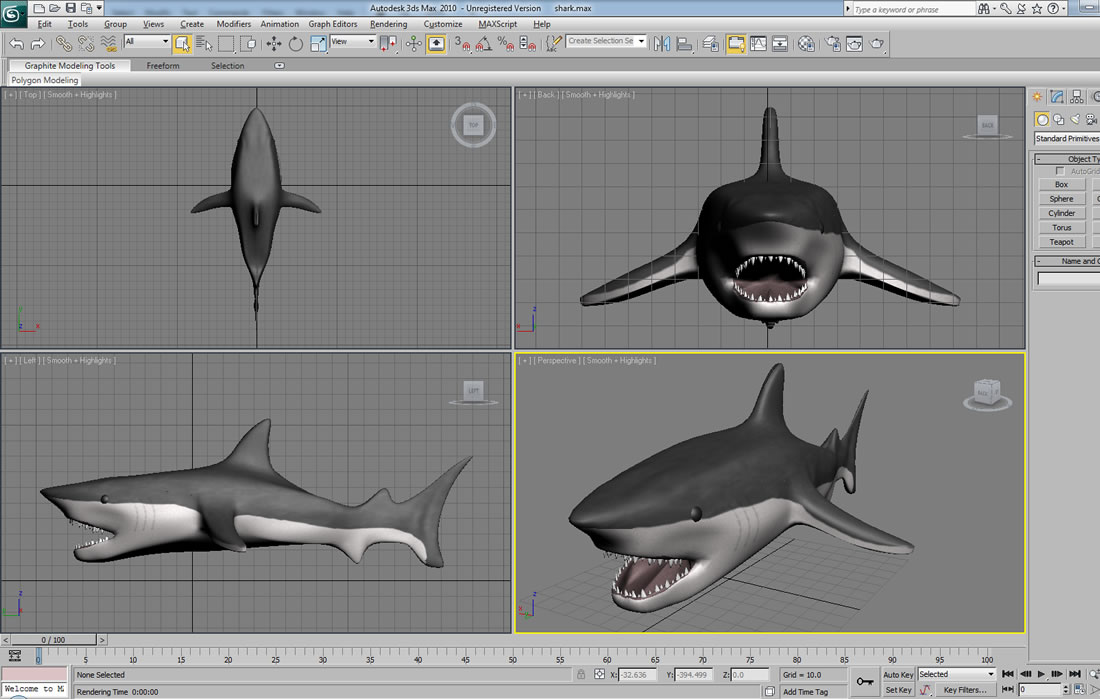Open the Standard Primitives dropdown
The height and width of the screenshot is (700, 1100).
coord(1066,139)
